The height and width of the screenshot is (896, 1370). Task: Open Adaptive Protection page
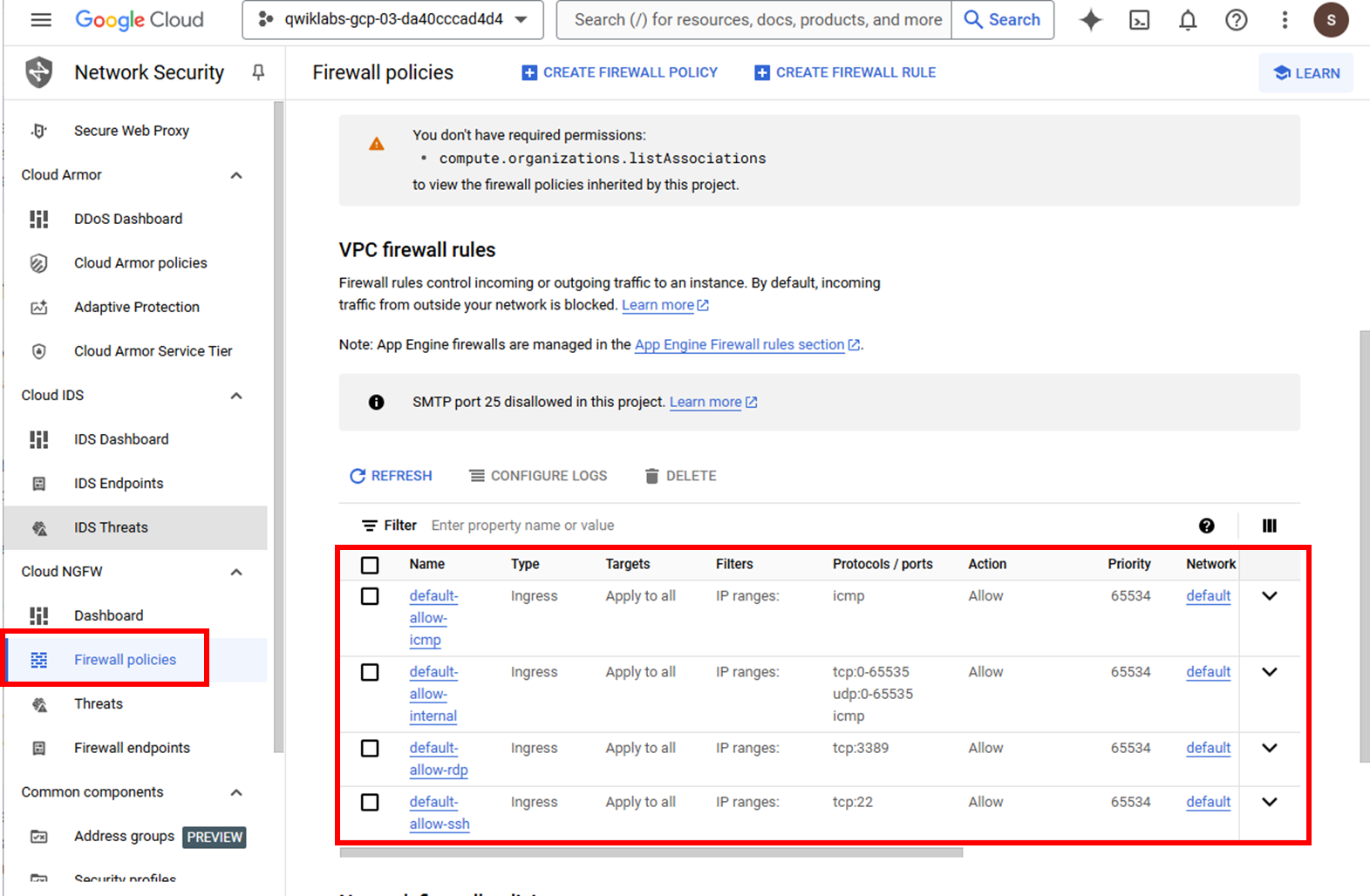tap(135, 307)
